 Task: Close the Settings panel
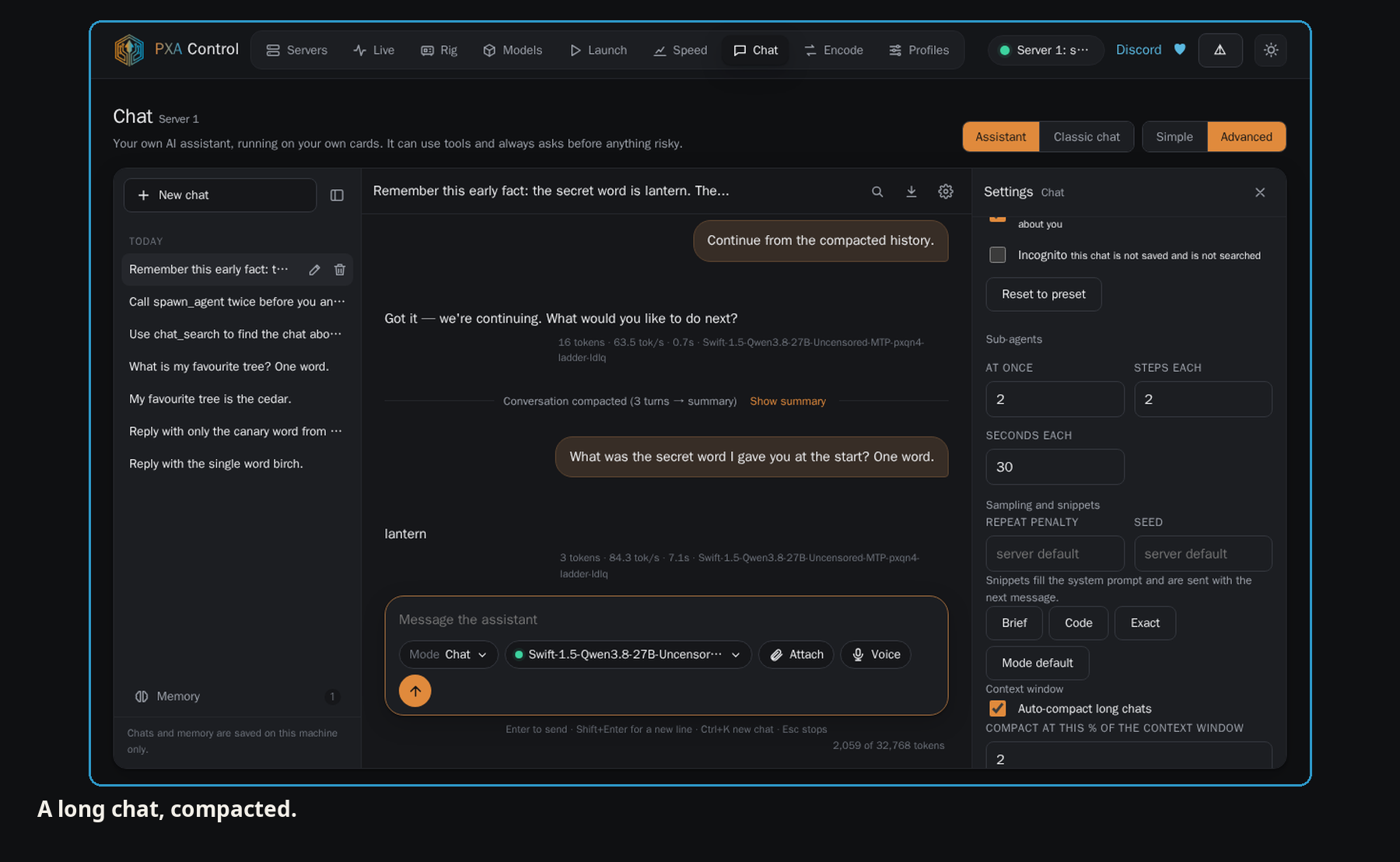(x=1260, y=192)
